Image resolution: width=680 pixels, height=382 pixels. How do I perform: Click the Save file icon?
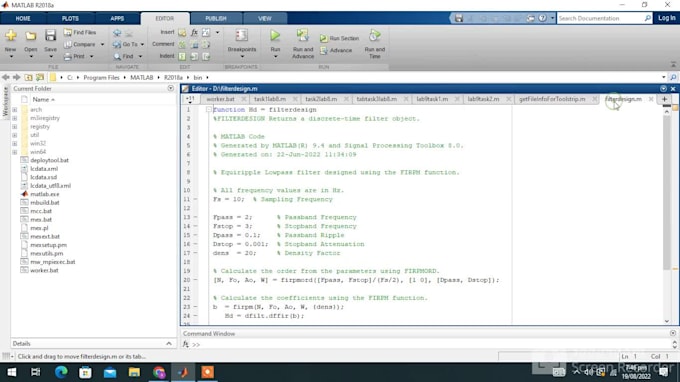[50, 36]
